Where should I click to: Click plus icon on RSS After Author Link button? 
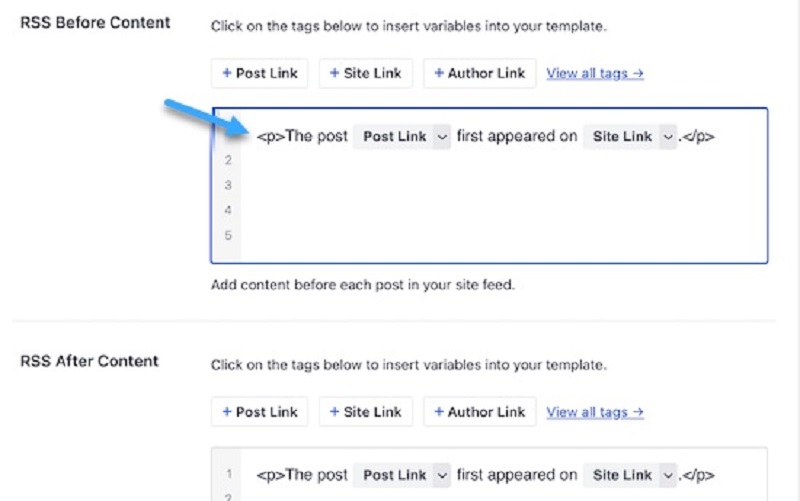[438, 411]
